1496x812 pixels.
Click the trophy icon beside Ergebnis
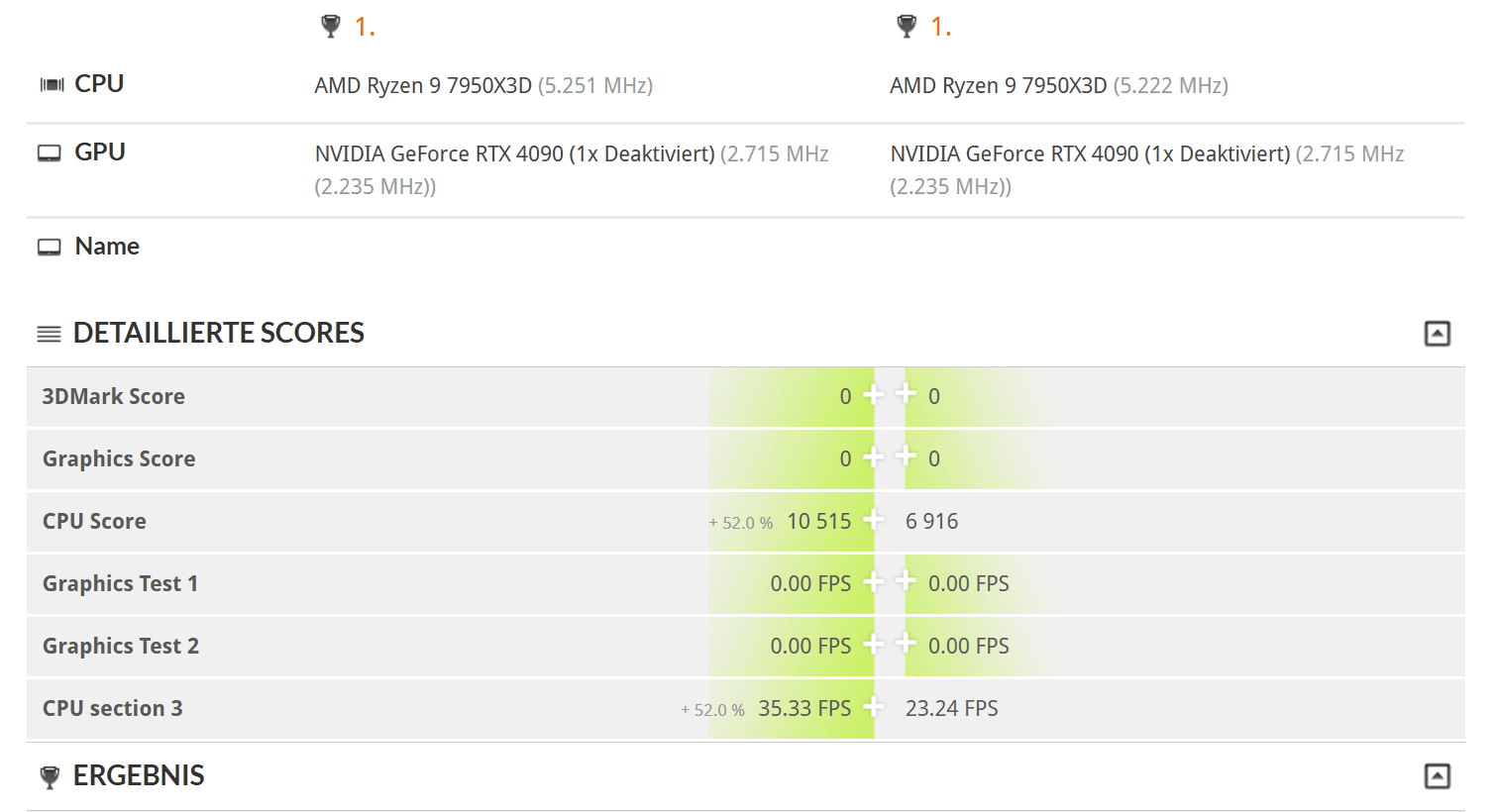click(50, 777)
